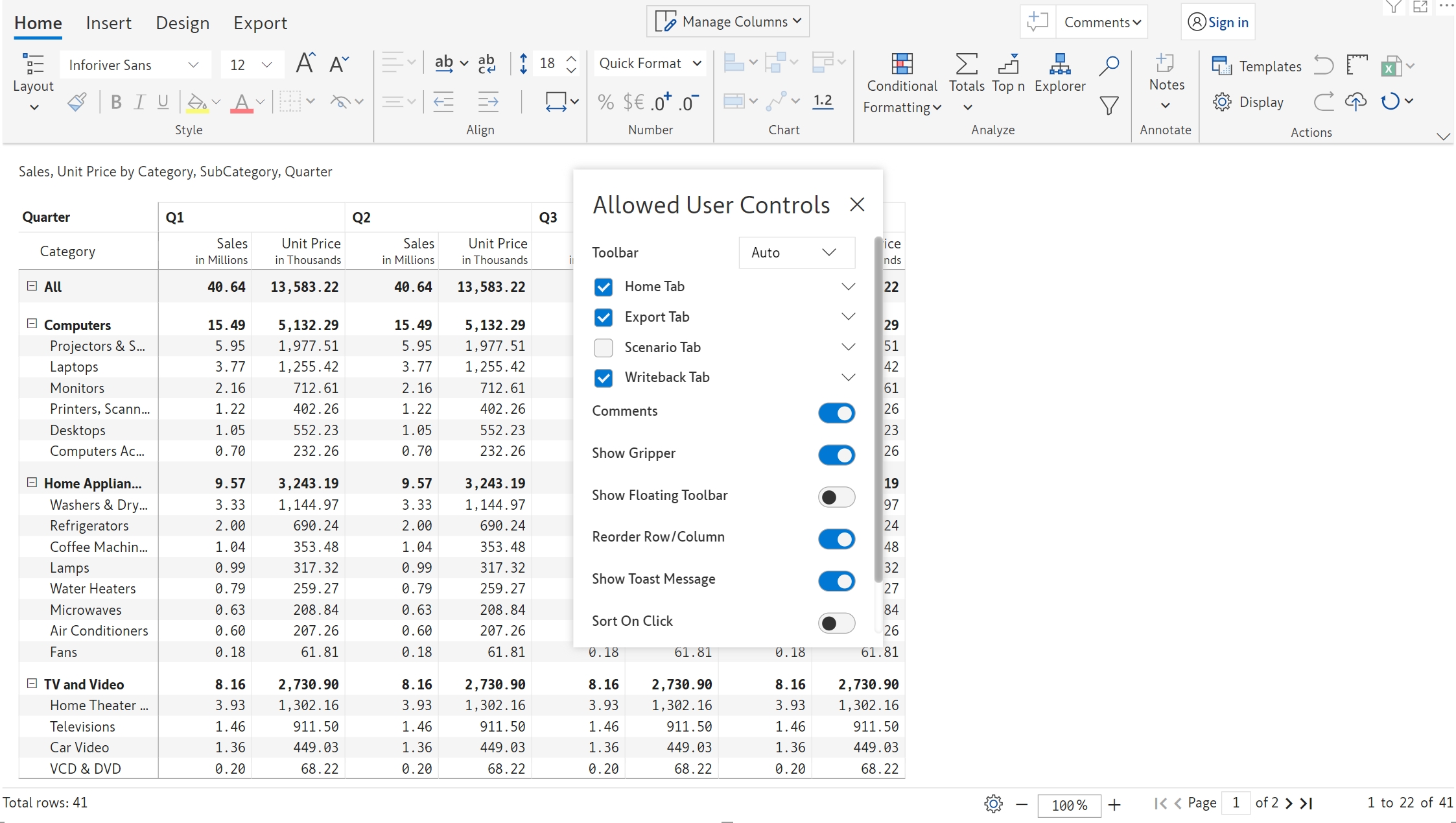Open the Display gear settings
The image size is (1456, 823).
coord(1222,102)
